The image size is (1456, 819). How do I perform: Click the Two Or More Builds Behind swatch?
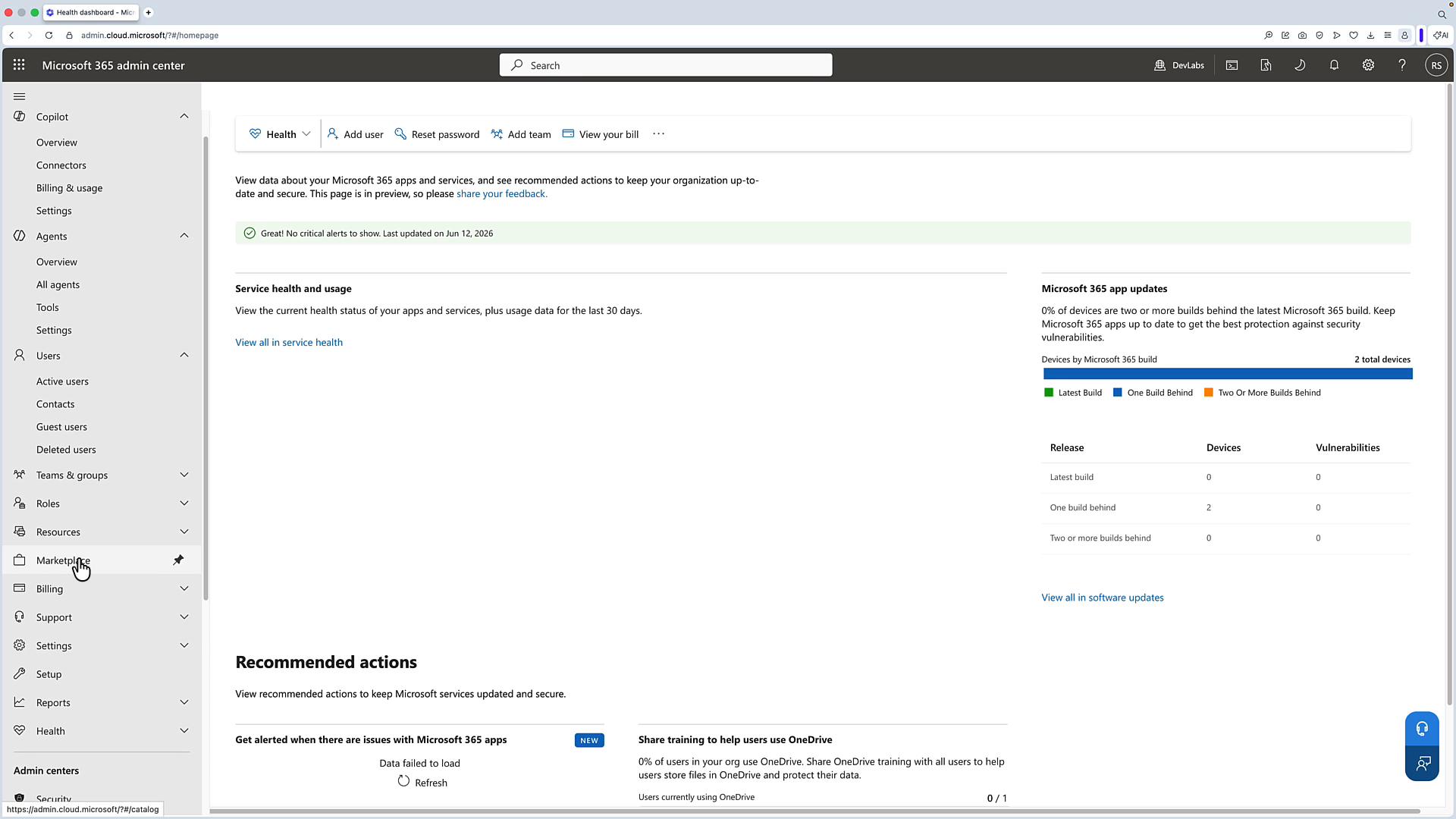pos(1209,393)
